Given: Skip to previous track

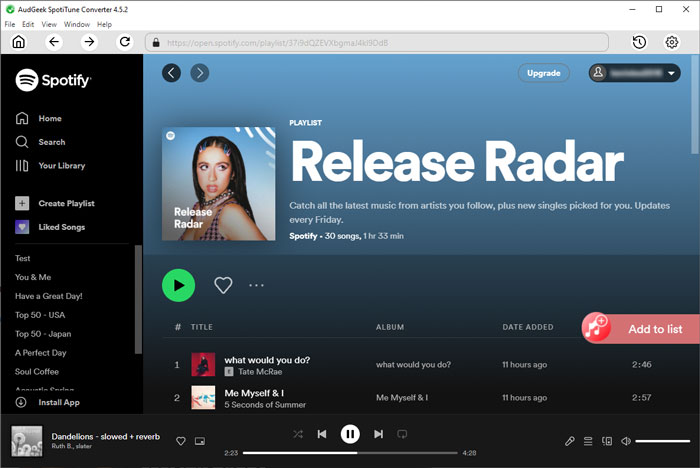Looking at the screenshot, I should coord(322,434).
